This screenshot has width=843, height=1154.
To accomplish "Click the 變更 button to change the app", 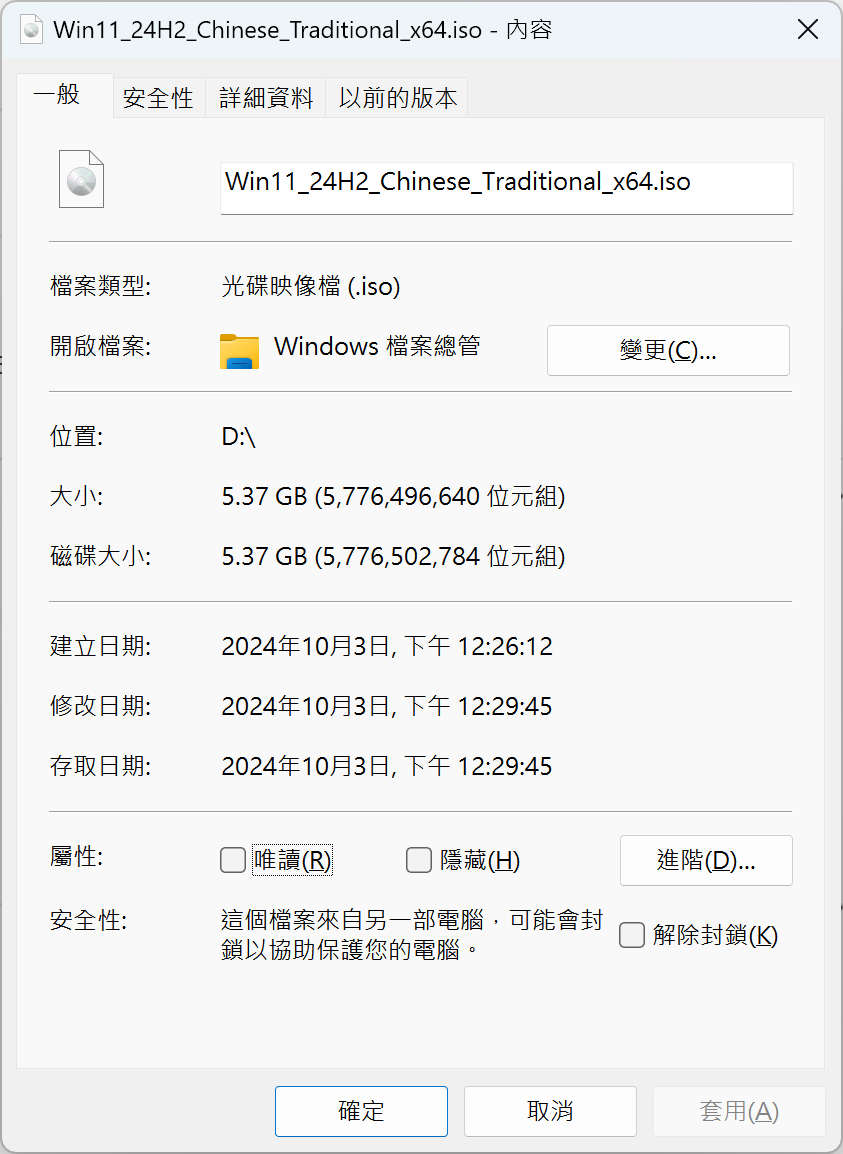I will 668,351.
